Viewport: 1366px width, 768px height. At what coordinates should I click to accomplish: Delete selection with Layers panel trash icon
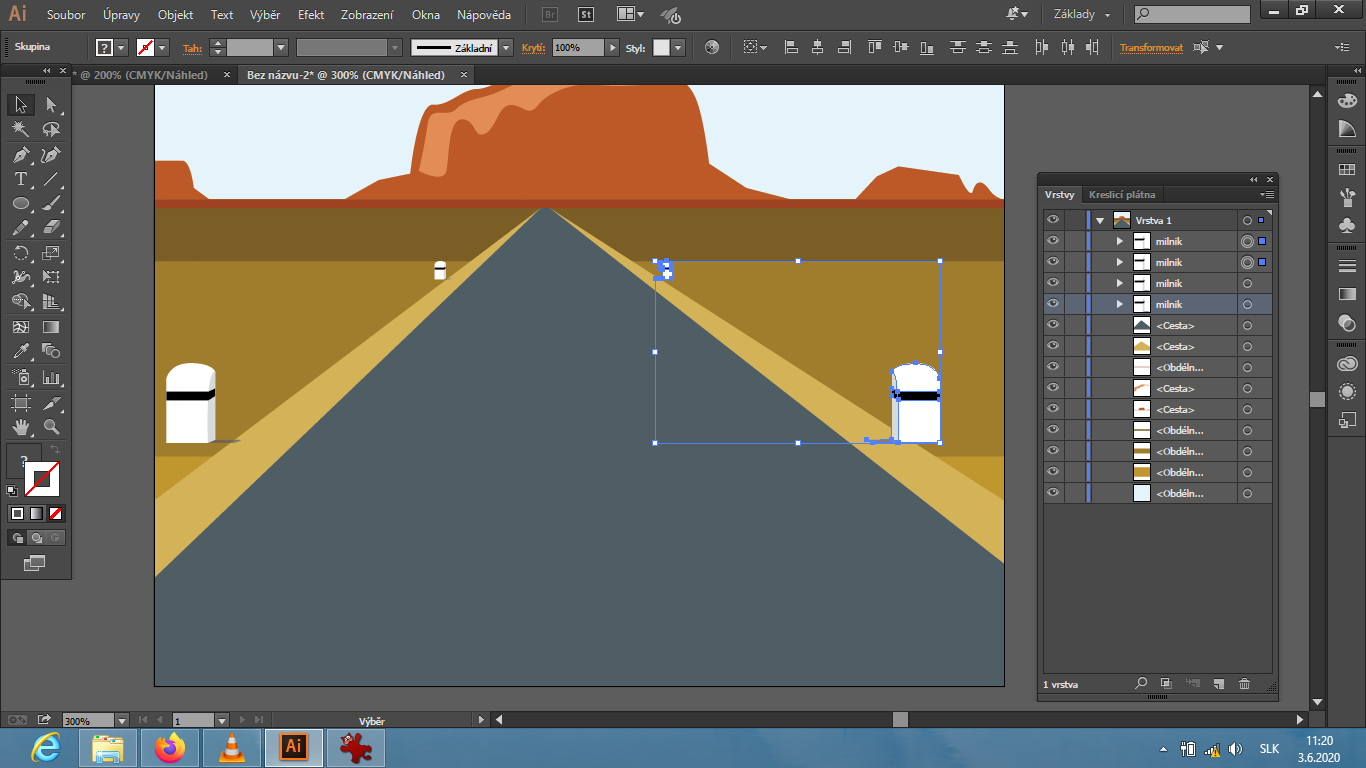(1245, 684)
